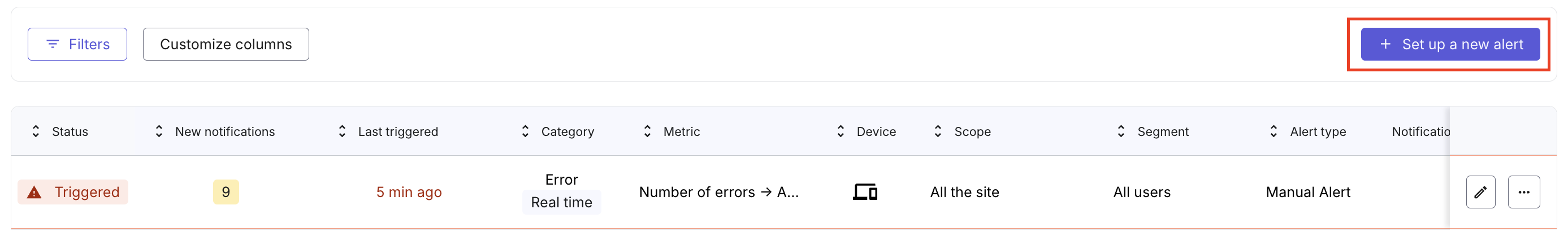Set up a new alert
This screenshot has width=1568, height=239.
click(1450, 44)
